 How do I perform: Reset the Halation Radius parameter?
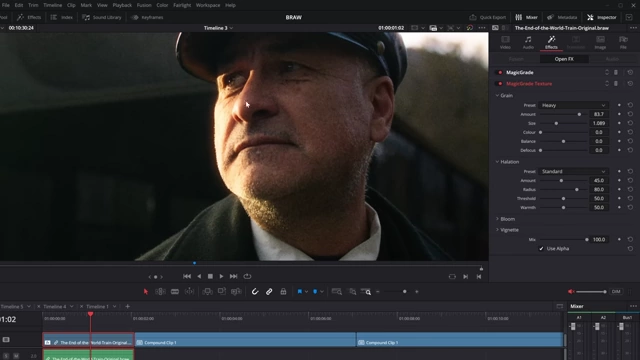coord(630,189)
